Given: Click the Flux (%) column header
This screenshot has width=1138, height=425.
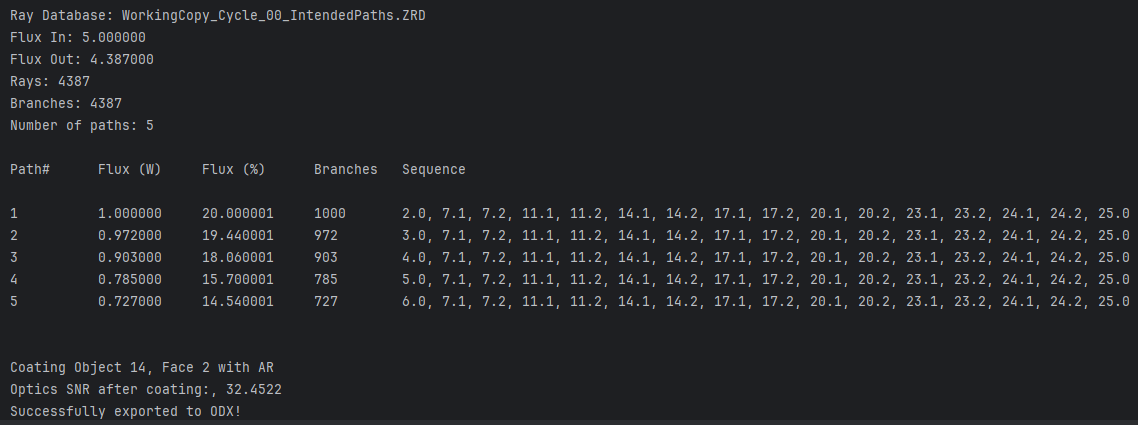Looking at the screenshot, I should [x=234, y=170].
